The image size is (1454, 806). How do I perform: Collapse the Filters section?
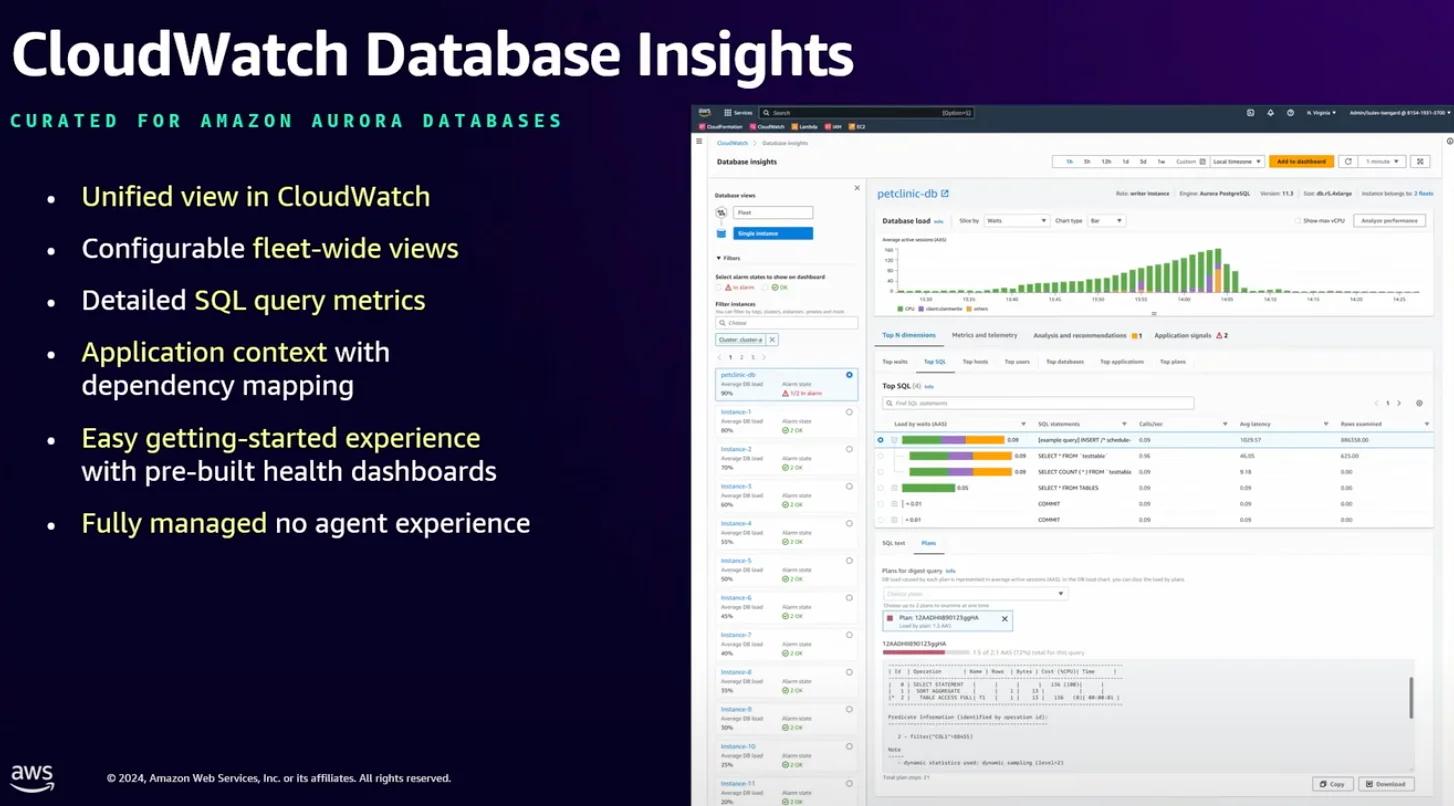(728, 258)
